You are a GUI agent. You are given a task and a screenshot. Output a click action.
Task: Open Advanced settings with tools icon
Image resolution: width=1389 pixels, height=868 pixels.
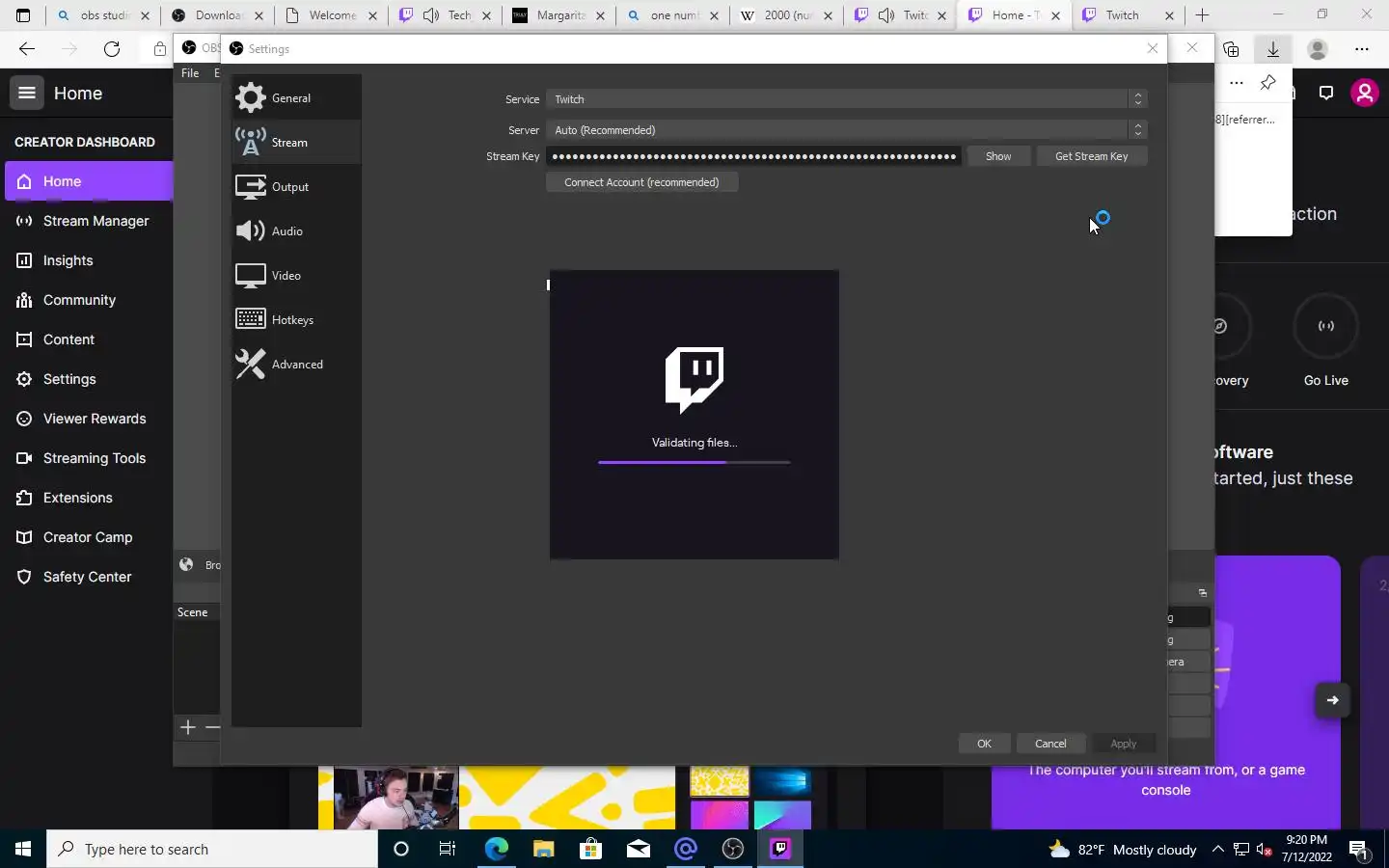[296, 364]
